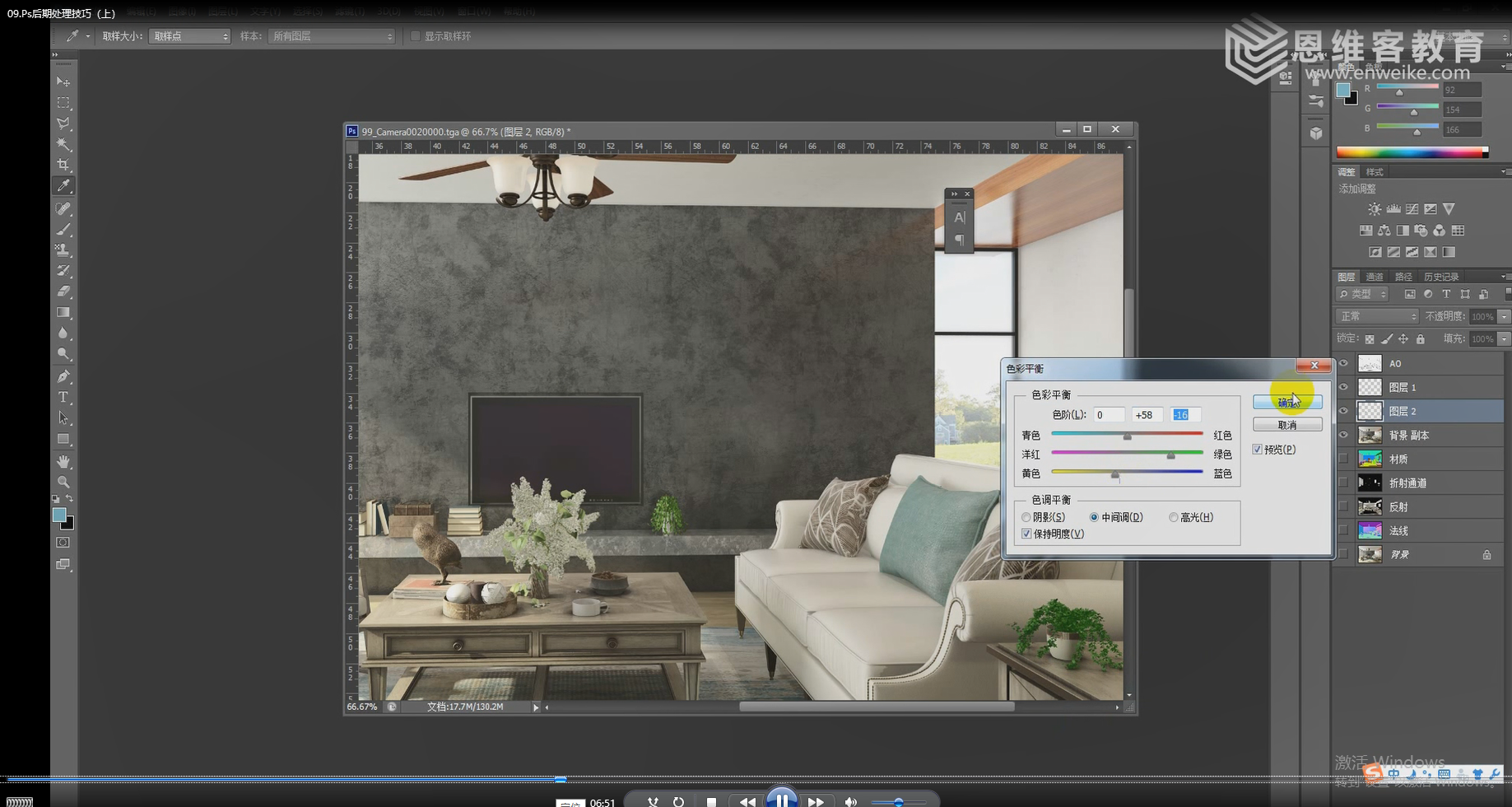Viewport: 1512px width, 807px height.
Task: Select the 阴影 shadows radio button
Action: [x=1026, y=517]
